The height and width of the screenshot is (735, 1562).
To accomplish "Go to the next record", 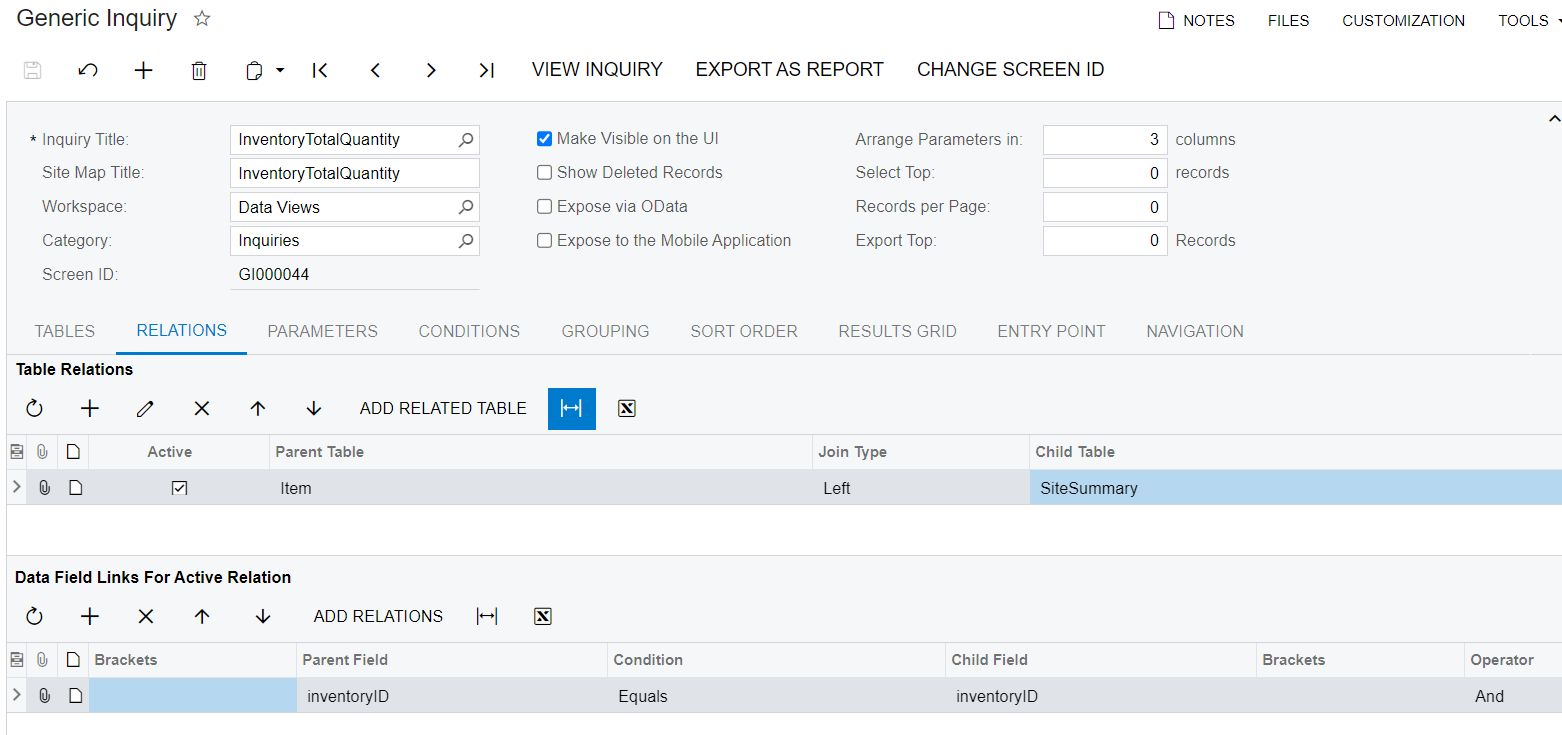I will [431, 70].
